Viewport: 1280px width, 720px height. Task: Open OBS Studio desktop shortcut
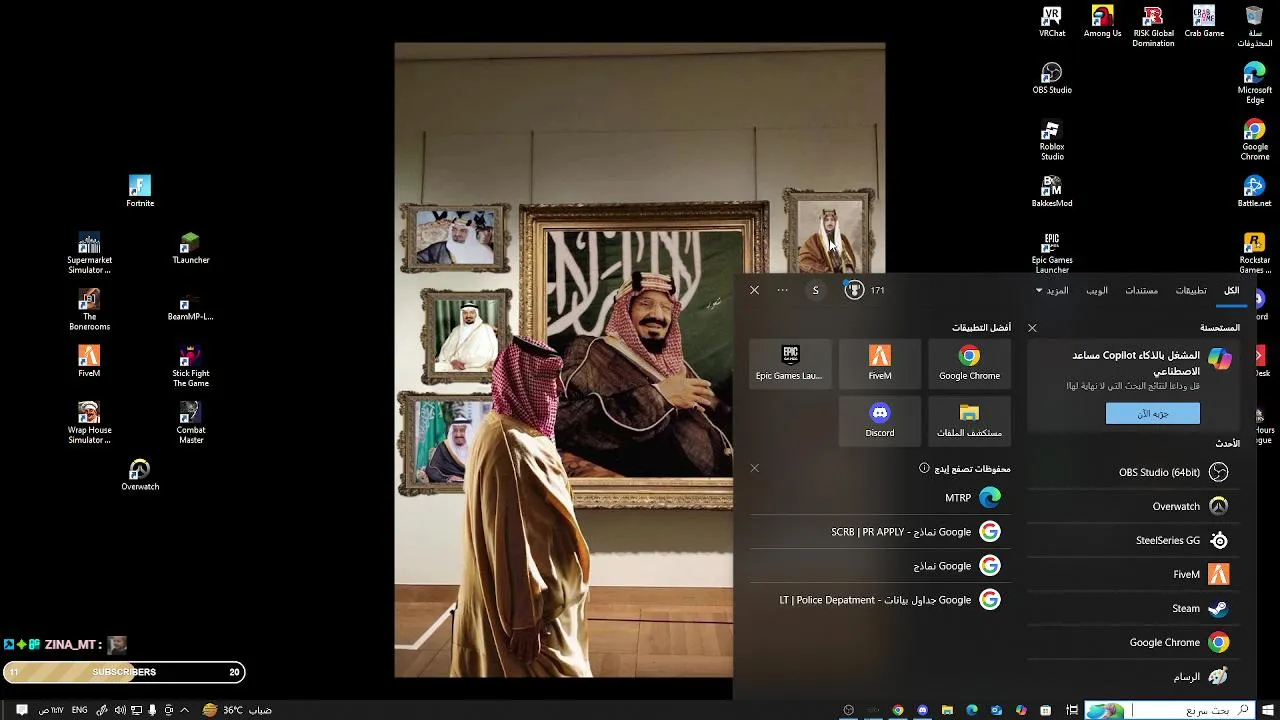pos(1051,79)
